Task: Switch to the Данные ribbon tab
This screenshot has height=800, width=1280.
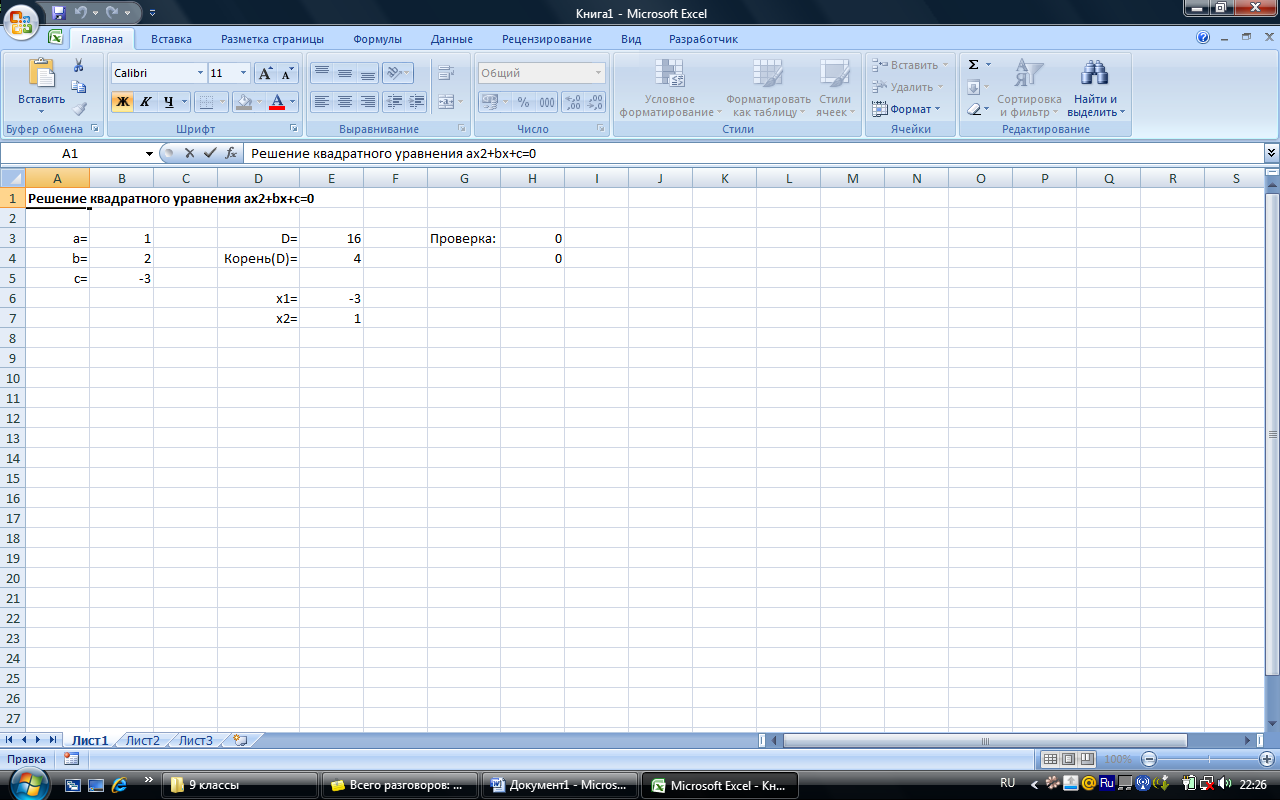Action: coord(452,39)
